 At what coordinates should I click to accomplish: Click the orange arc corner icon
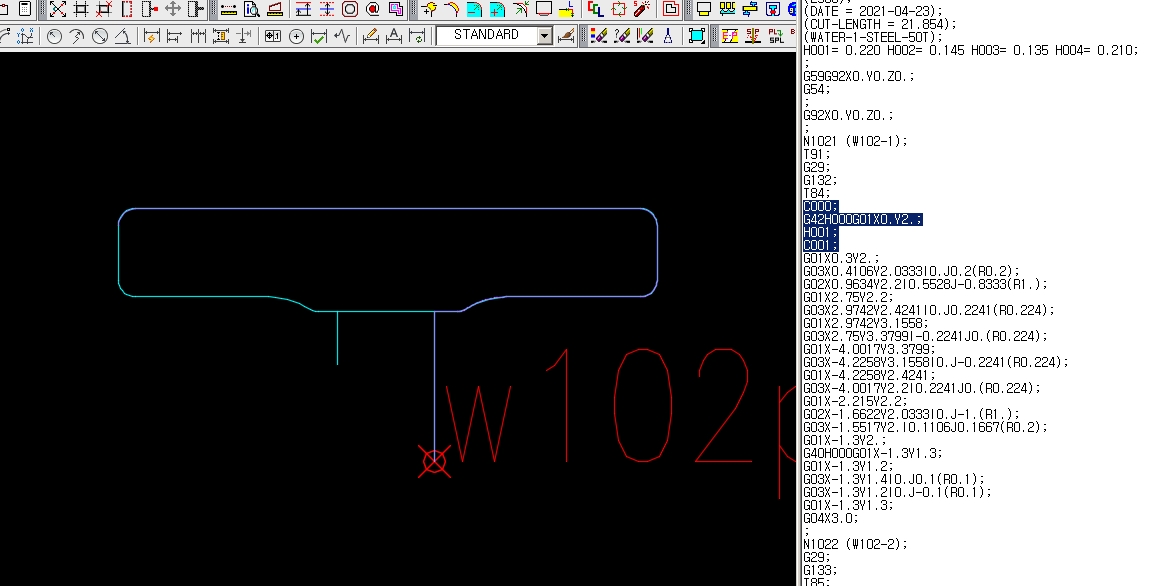(x=452, y=9)
